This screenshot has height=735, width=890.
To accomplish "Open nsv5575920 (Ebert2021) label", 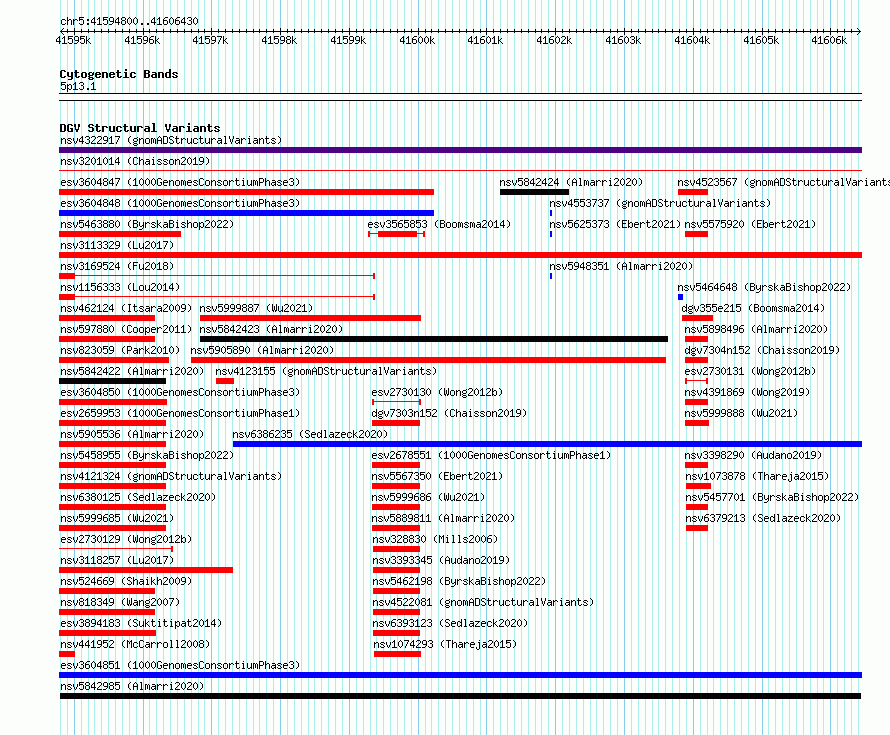I will tap(750, 224).
